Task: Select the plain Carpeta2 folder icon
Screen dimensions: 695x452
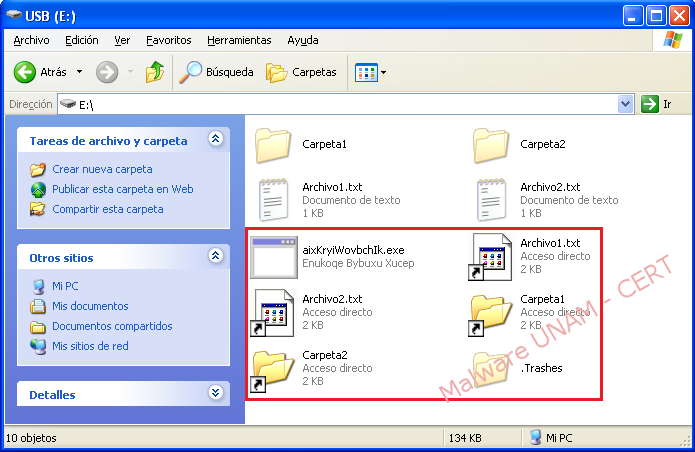Action: [490, 145]
